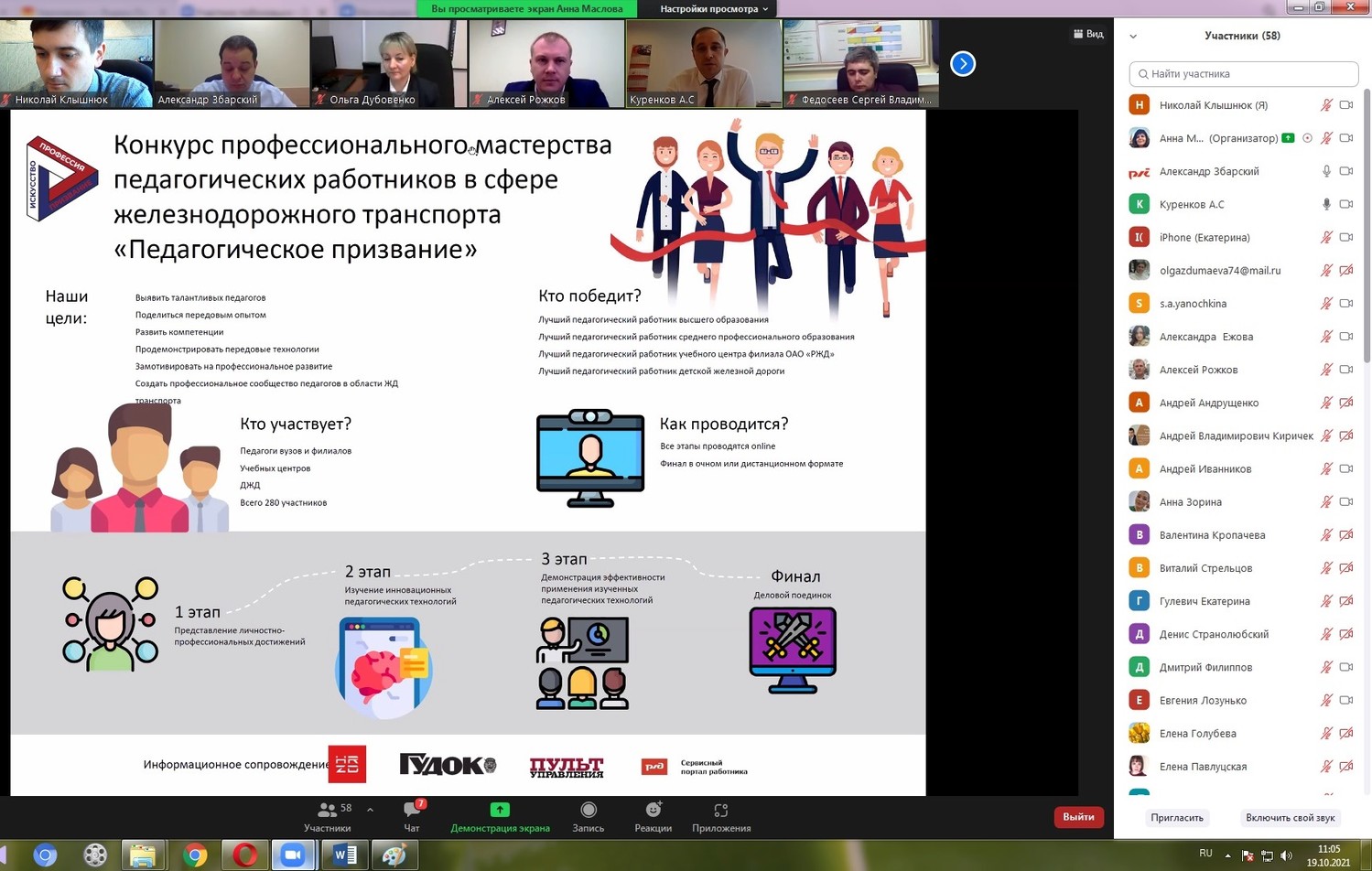Collapse the participants panel header chevron
This screenshot has height=871, width=1372.
[x=1133, y=37]
